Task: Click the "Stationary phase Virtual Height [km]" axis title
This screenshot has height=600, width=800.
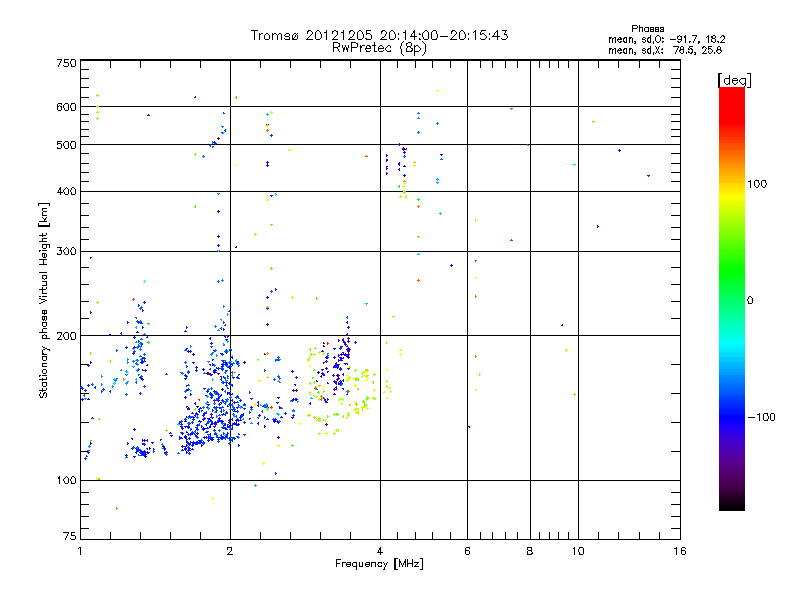Action: [x=44, y=301]
